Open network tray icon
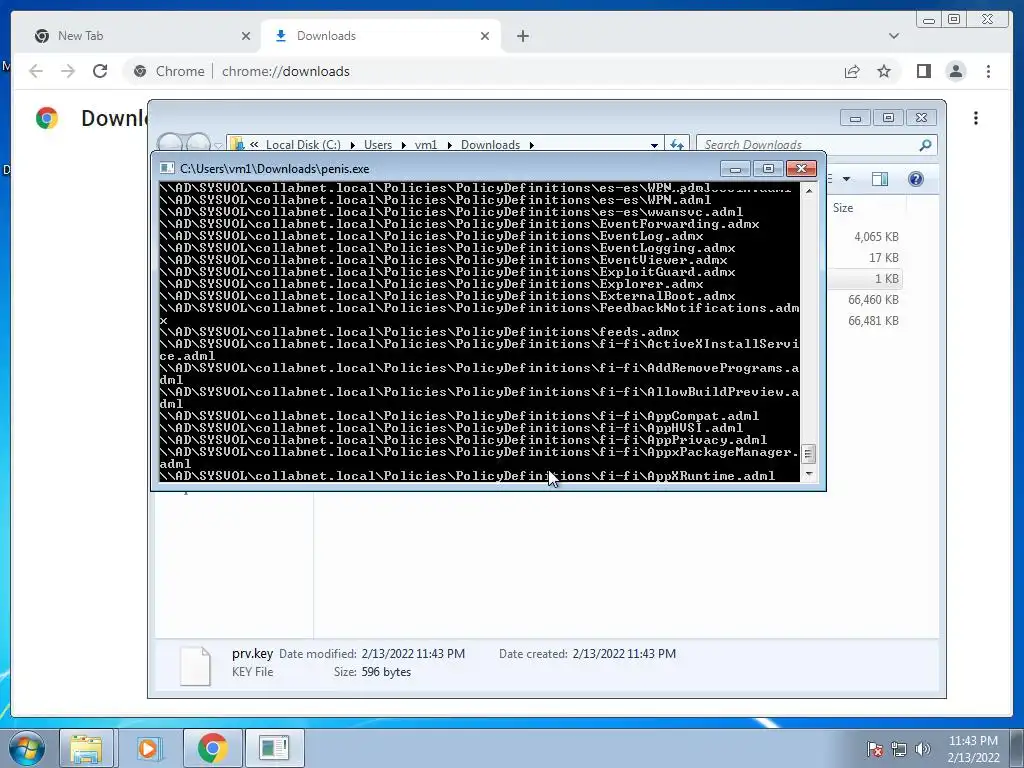Viewport: 1024px width, 768px height. [899, 749]
